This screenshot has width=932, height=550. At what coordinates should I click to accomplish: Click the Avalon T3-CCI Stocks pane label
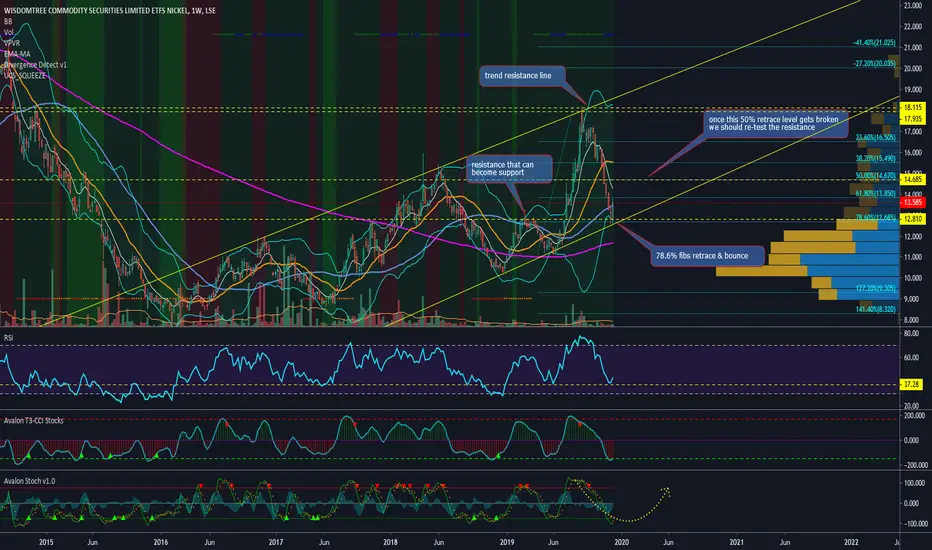pyautogui.click(x=33, y=420)
